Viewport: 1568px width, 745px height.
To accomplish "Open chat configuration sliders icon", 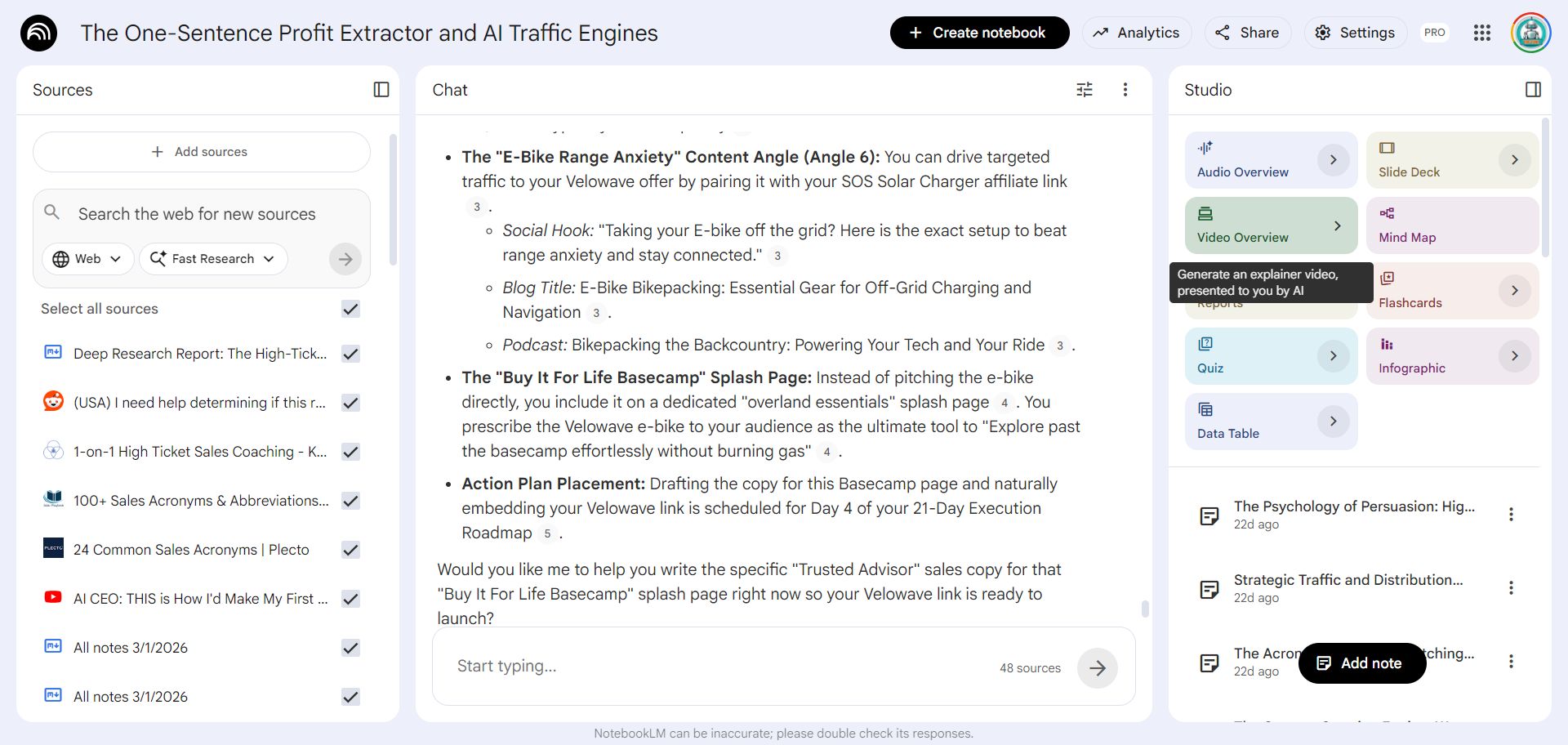I will coord(1085,90).
